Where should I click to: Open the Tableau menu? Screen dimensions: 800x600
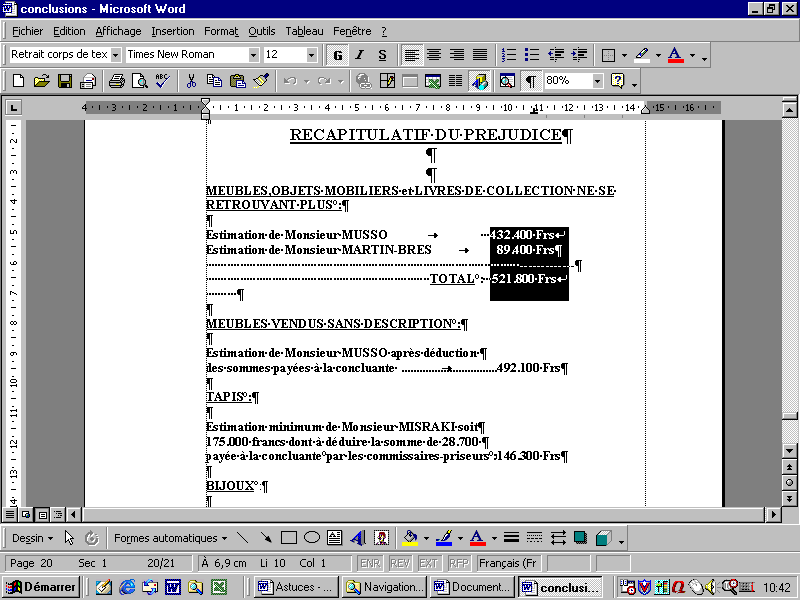coord(304,31)
